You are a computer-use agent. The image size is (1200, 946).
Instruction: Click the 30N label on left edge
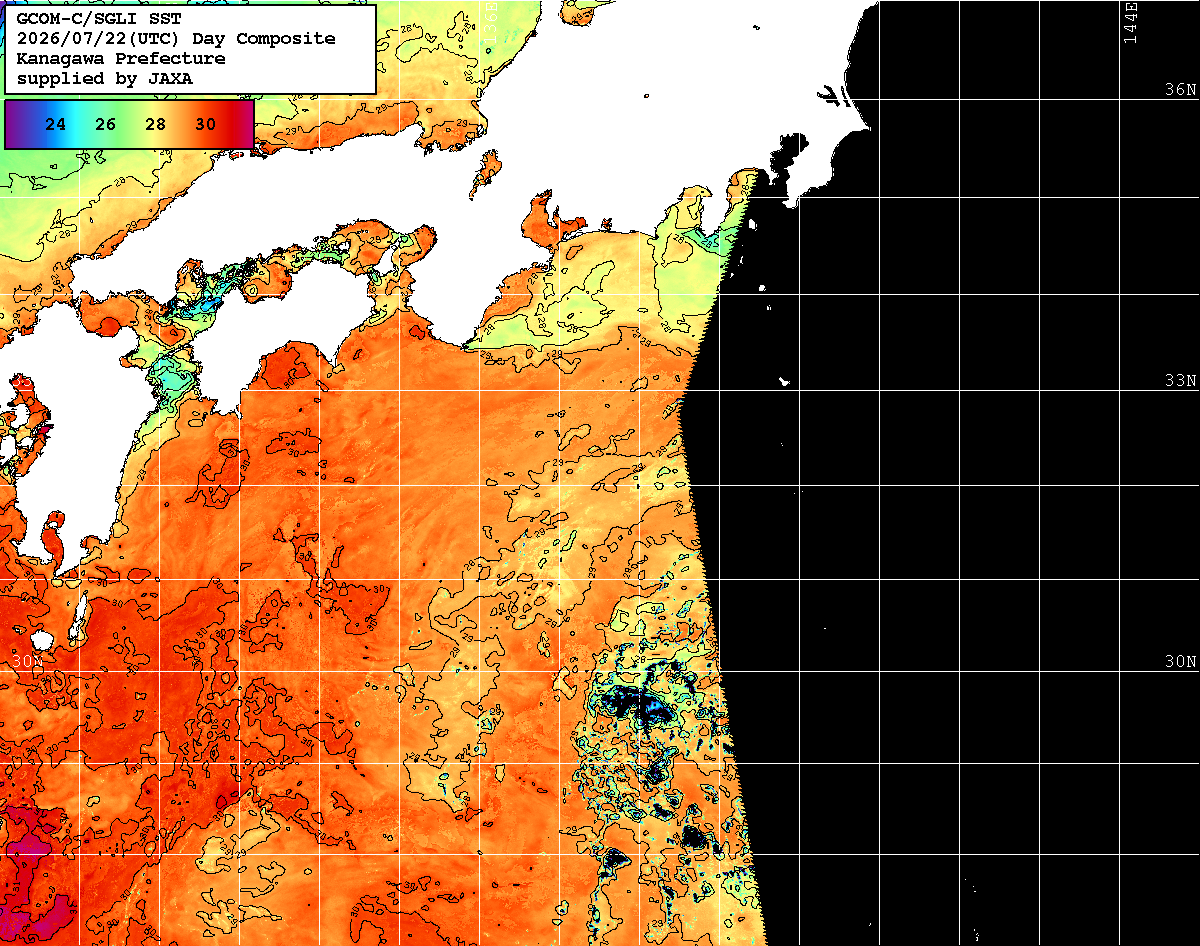tap(28, 661)
